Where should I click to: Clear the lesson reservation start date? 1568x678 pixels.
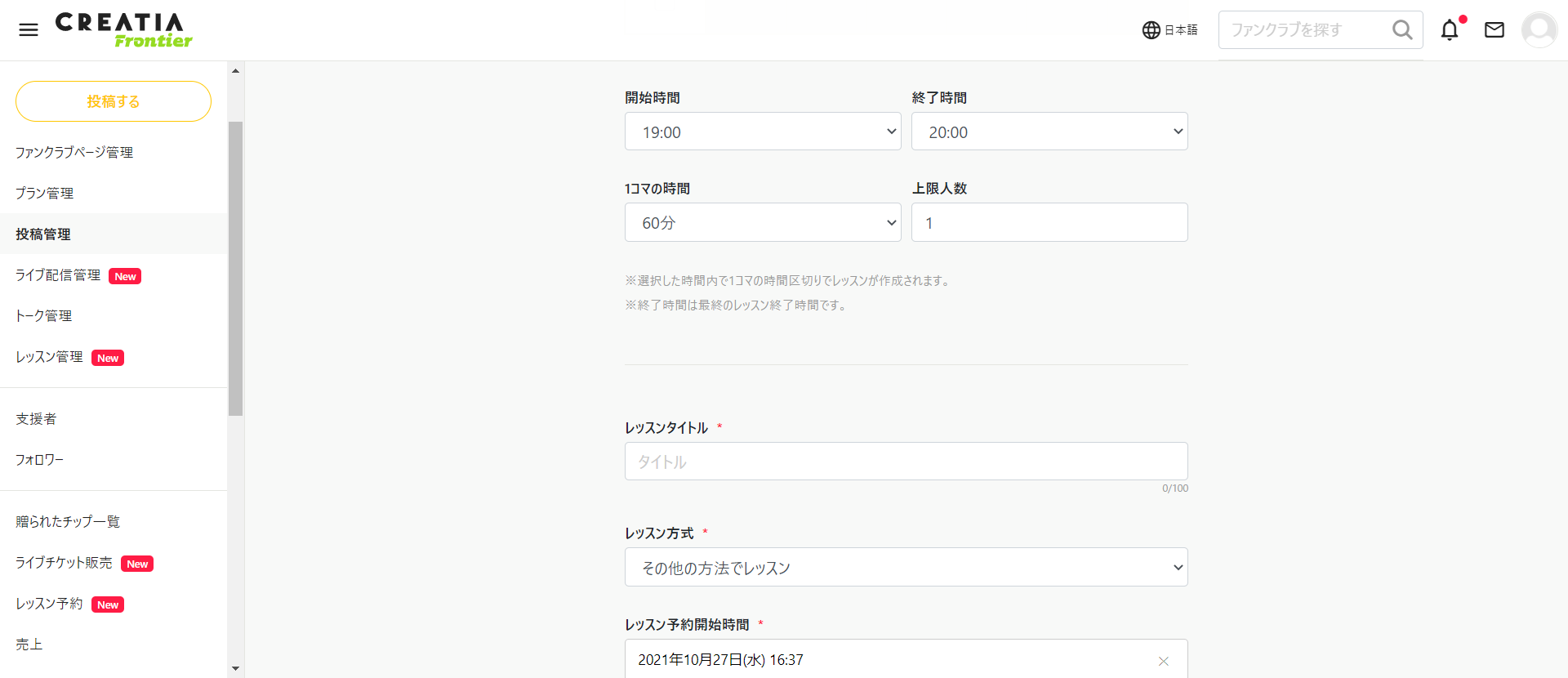(x=1163, y=661)
